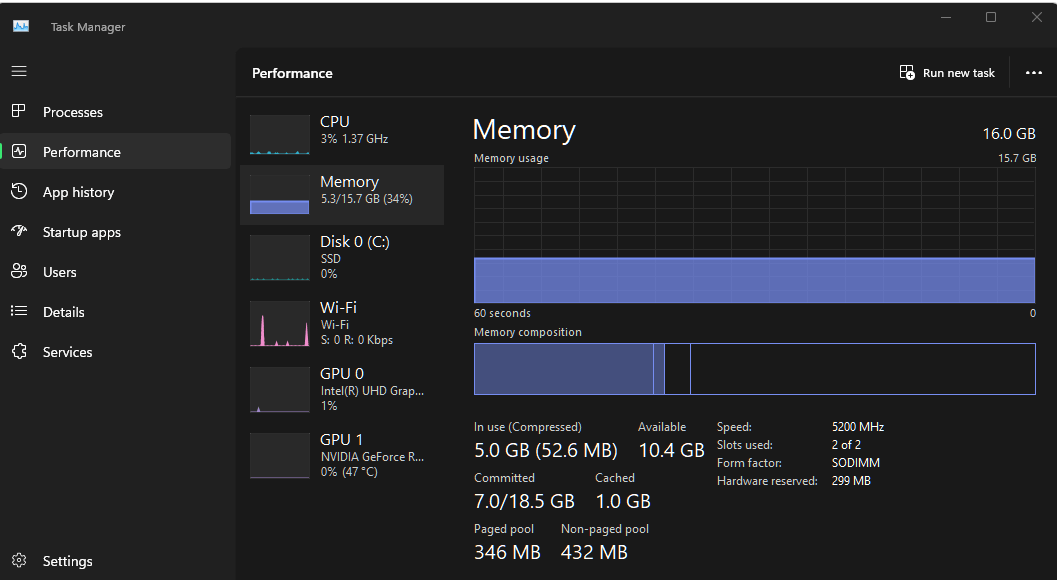The height and width of the screenshot is (580, 1057).
Task: Click the Users people icon
Action: (19, 271)
